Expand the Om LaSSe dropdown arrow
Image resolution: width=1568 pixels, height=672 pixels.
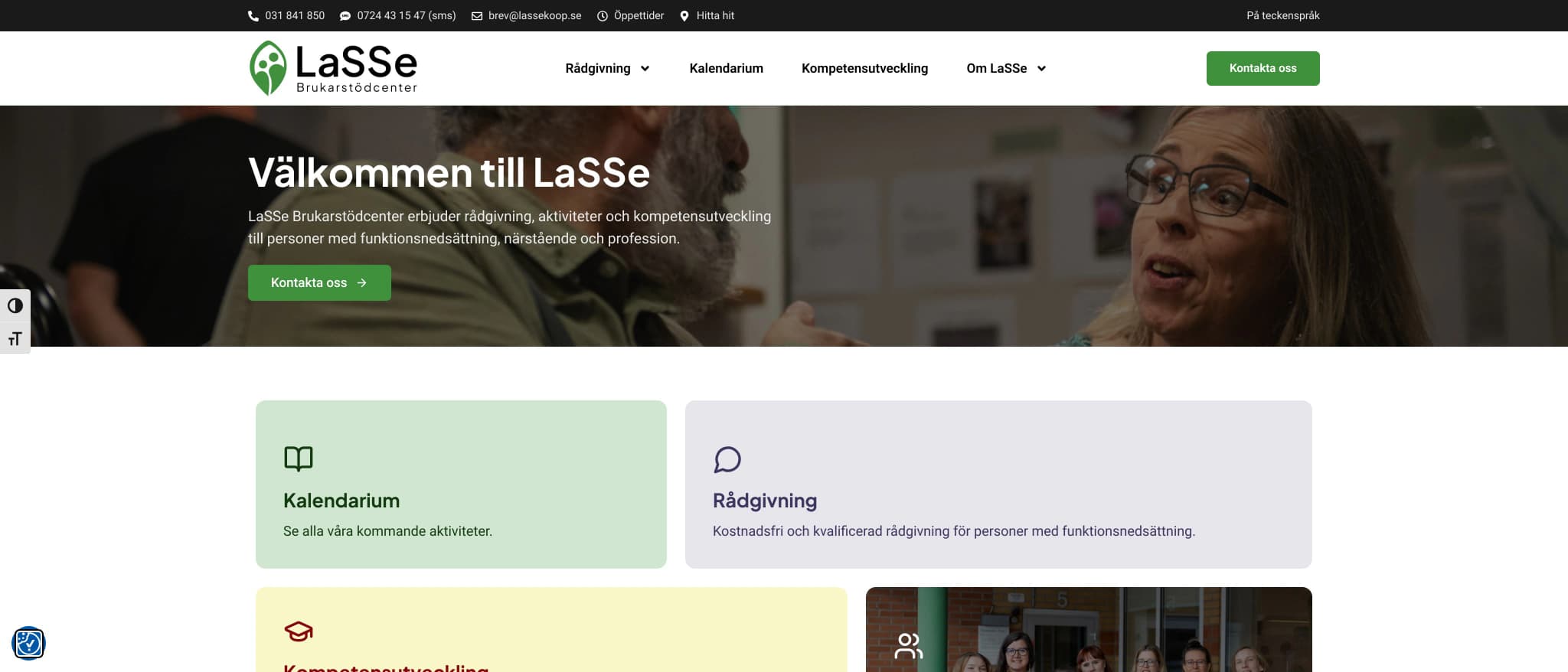tap(1042, 69)
